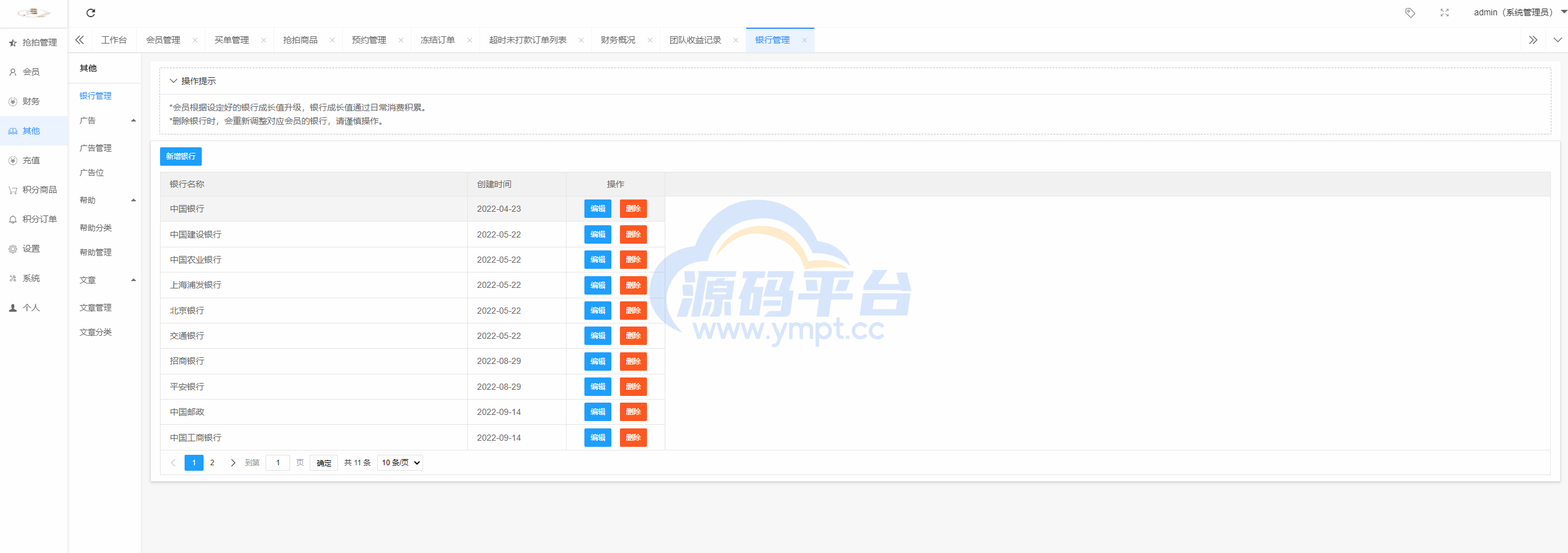Focus the page number input field
Viewport: 1568px width, 553px height.
coord(278,463)
